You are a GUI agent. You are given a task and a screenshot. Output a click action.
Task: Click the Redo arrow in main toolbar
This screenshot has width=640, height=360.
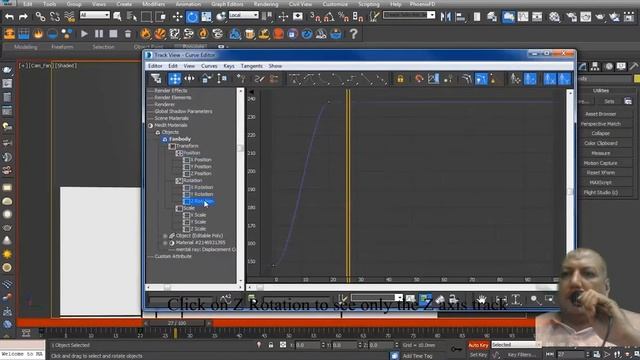[23, 17]
